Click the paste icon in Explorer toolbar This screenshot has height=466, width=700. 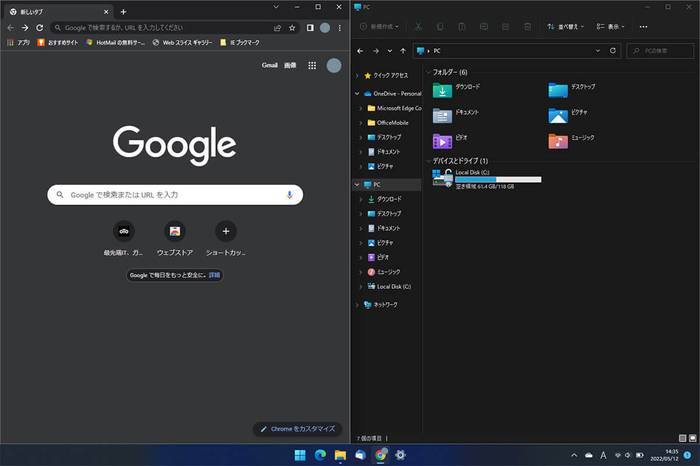462,27
